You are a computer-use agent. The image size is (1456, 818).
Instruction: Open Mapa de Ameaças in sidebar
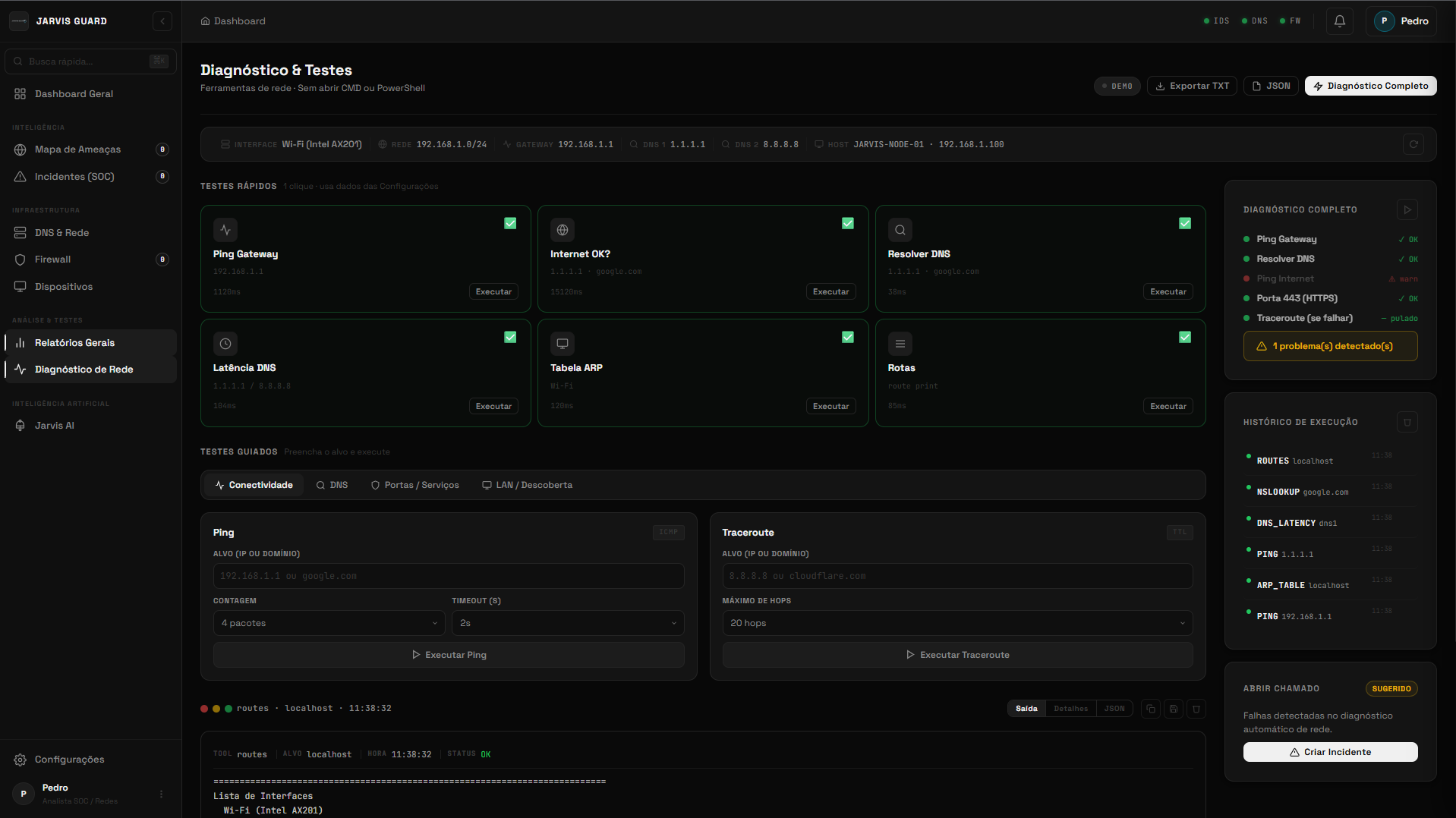coord(91,149)
